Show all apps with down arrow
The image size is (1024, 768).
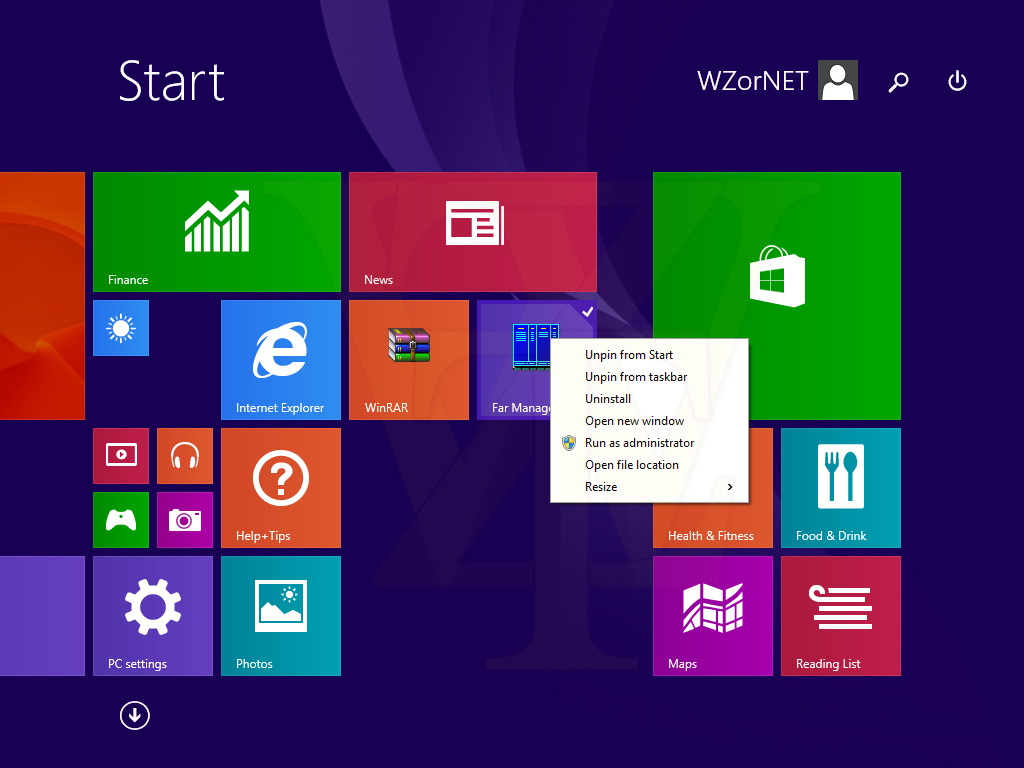click(134, 715)
